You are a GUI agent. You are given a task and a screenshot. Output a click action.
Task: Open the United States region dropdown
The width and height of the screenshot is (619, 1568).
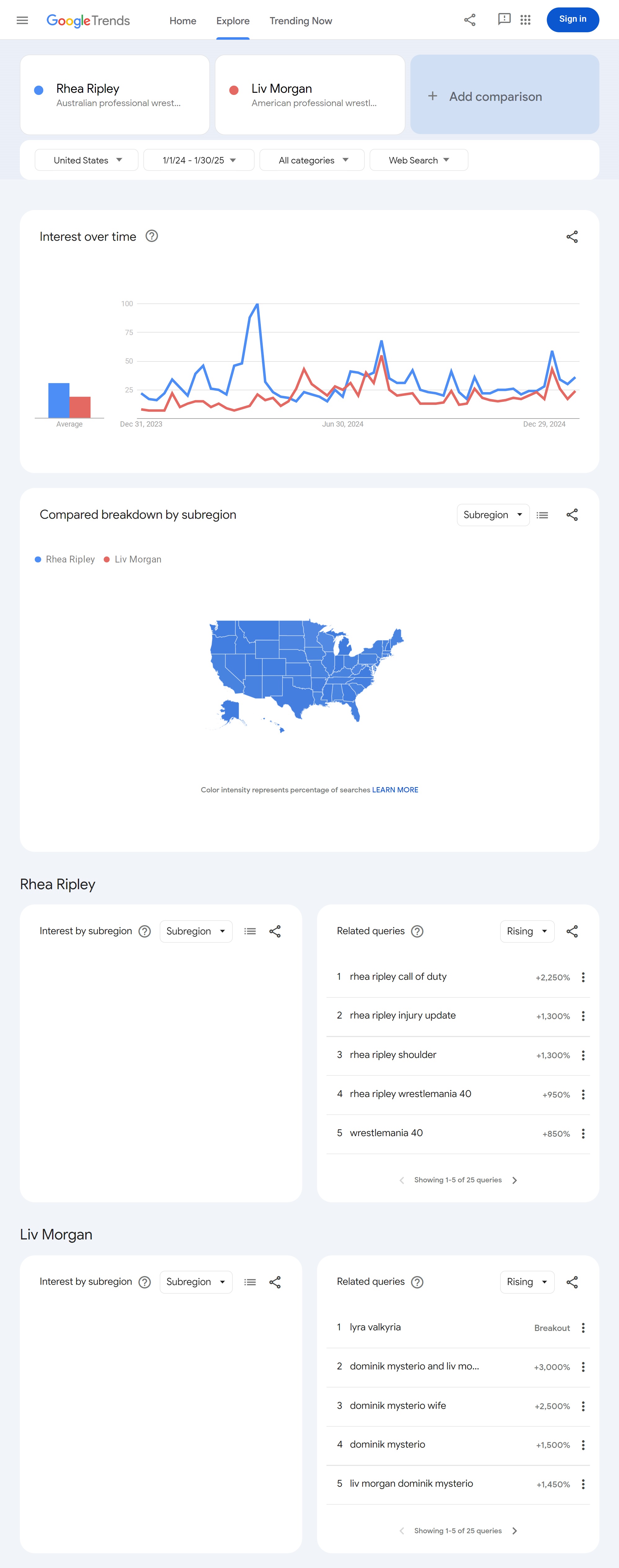[x=87, y=160]
